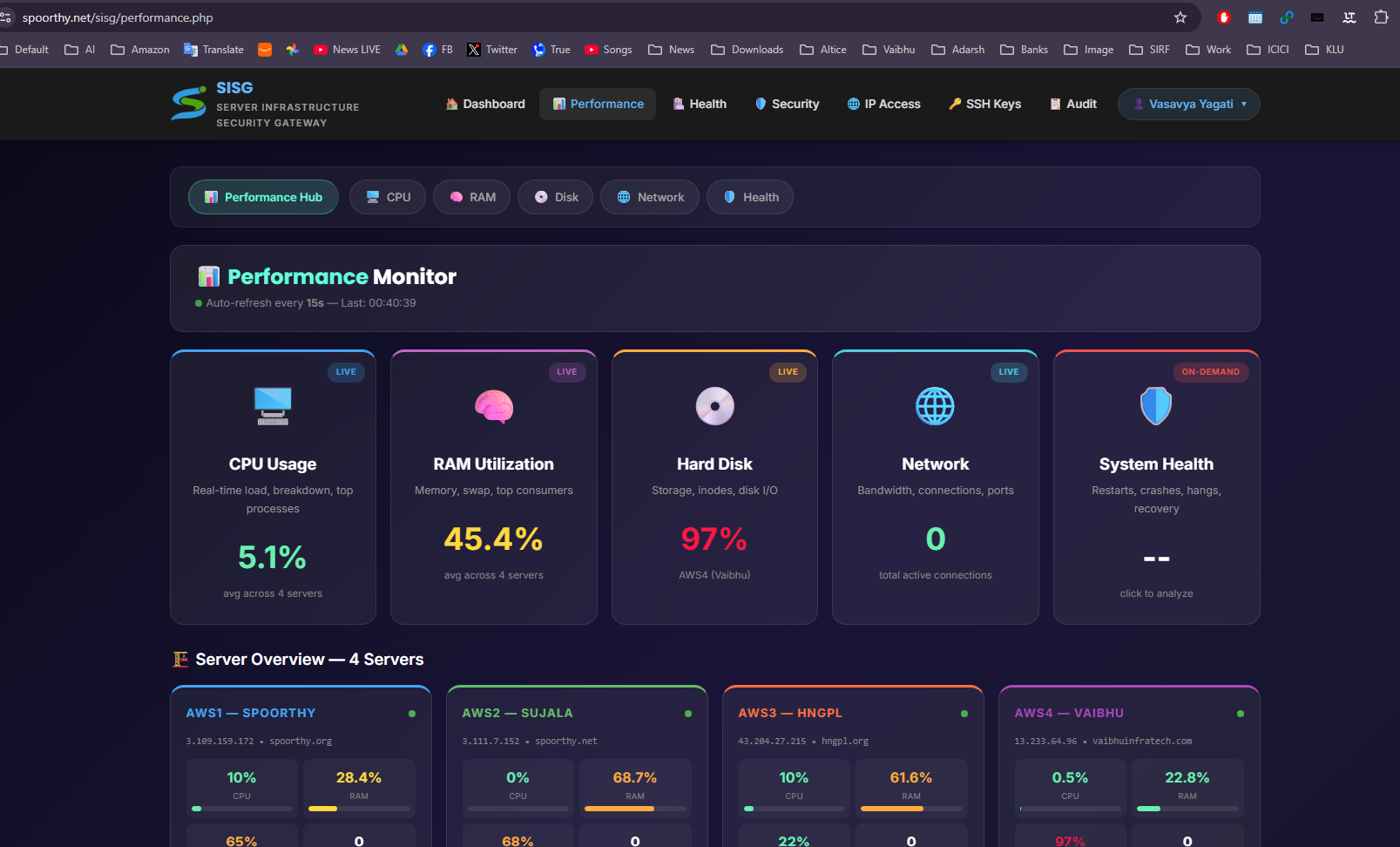Click AWS1 28.4% RAM progress bar
This screenshot has width=1400, height=847.
pyautogui.click(x=359, y=809)
